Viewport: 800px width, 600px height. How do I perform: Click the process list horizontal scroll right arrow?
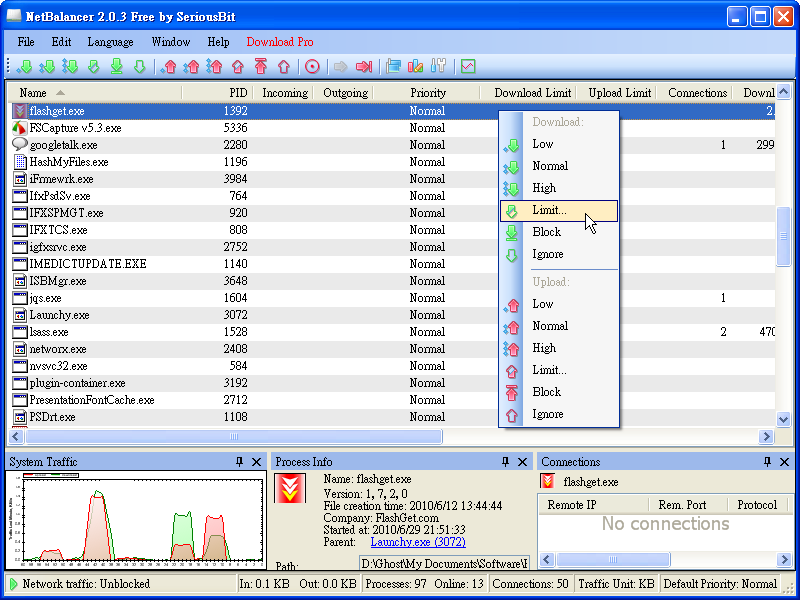766,436
